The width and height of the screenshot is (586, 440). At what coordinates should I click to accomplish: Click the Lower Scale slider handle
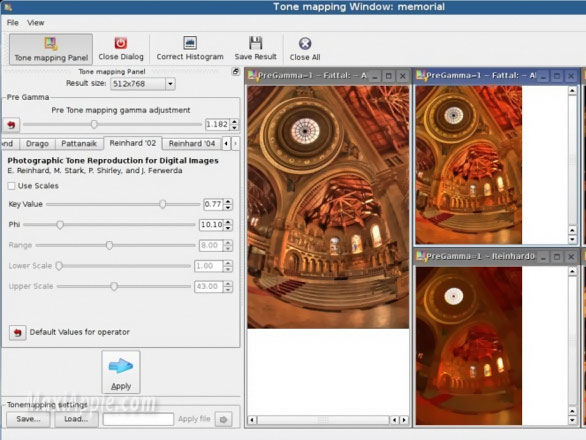pos(59,266)
